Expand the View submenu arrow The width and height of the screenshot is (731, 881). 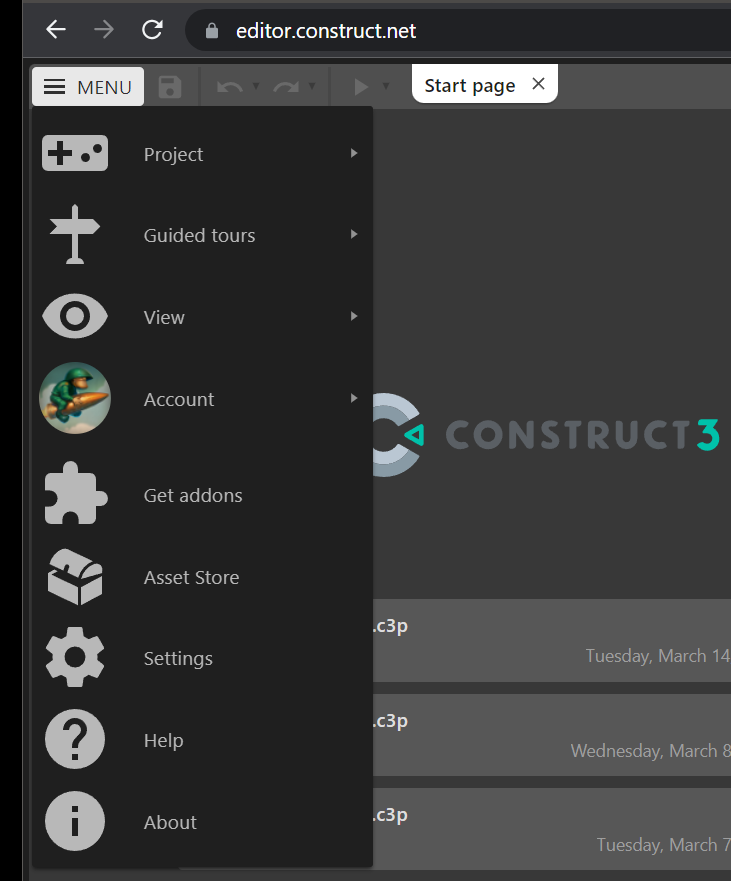(354, 316)
